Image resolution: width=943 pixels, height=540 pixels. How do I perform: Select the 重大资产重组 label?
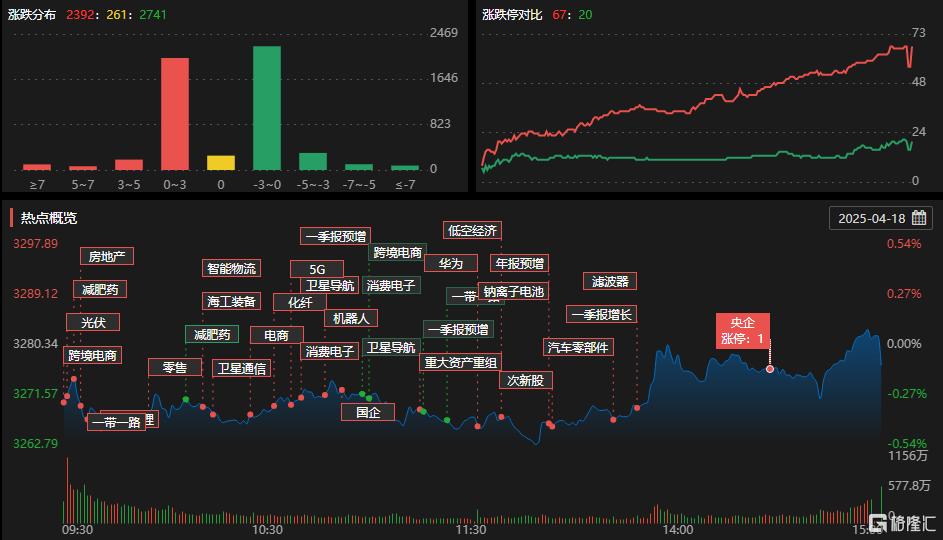tap(461, 362)
